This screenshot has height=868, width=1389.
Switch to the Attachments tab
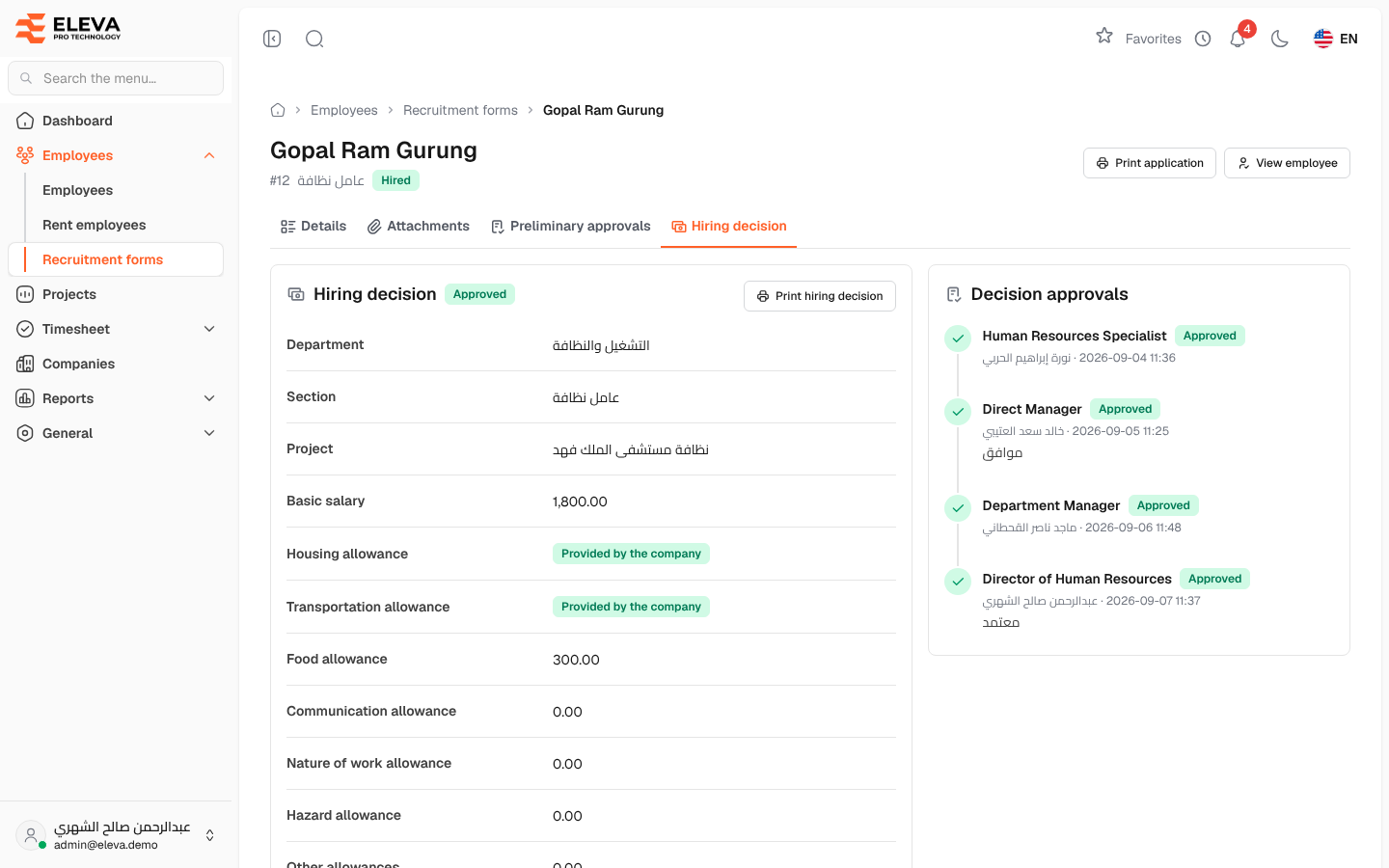(x=419, y=226)
